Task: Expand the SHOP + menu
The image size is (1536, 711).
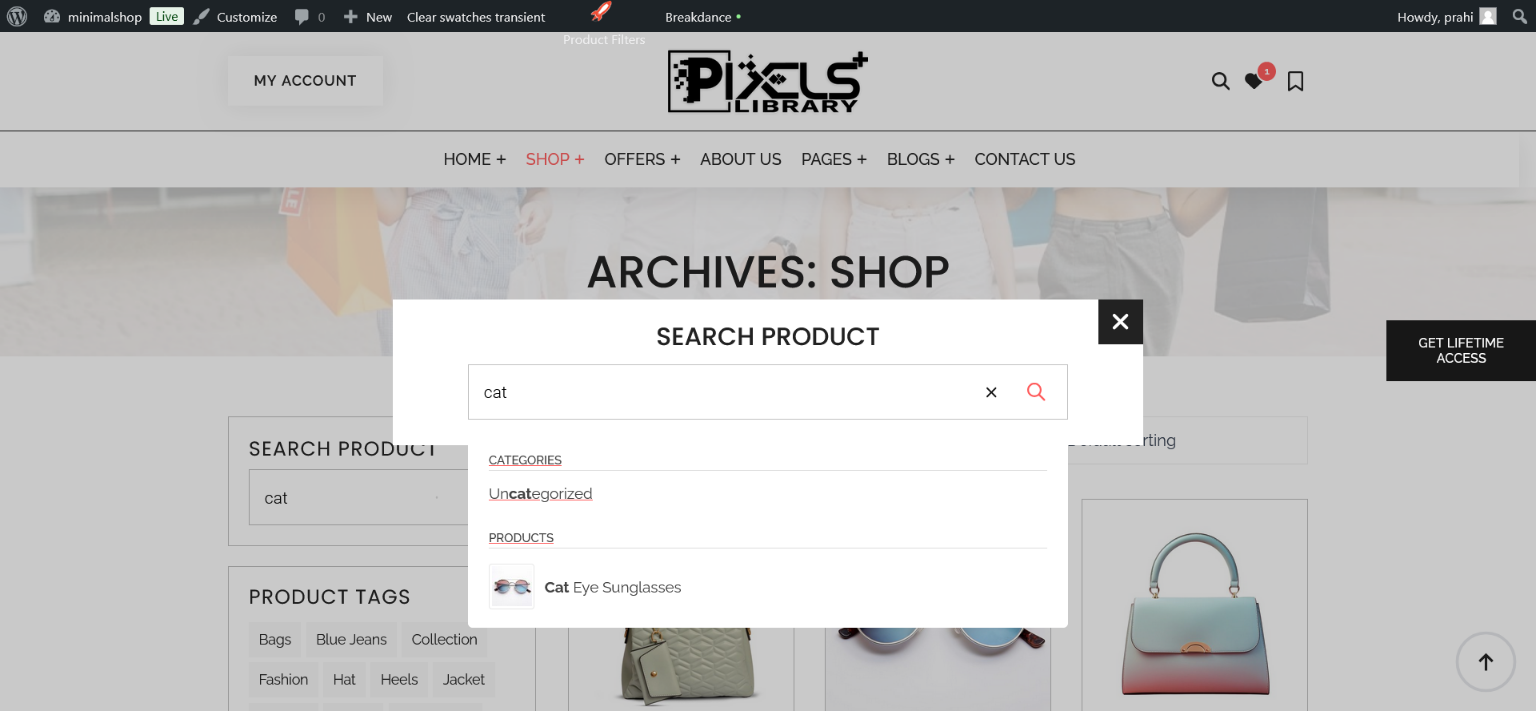Action: click(555, 159)
